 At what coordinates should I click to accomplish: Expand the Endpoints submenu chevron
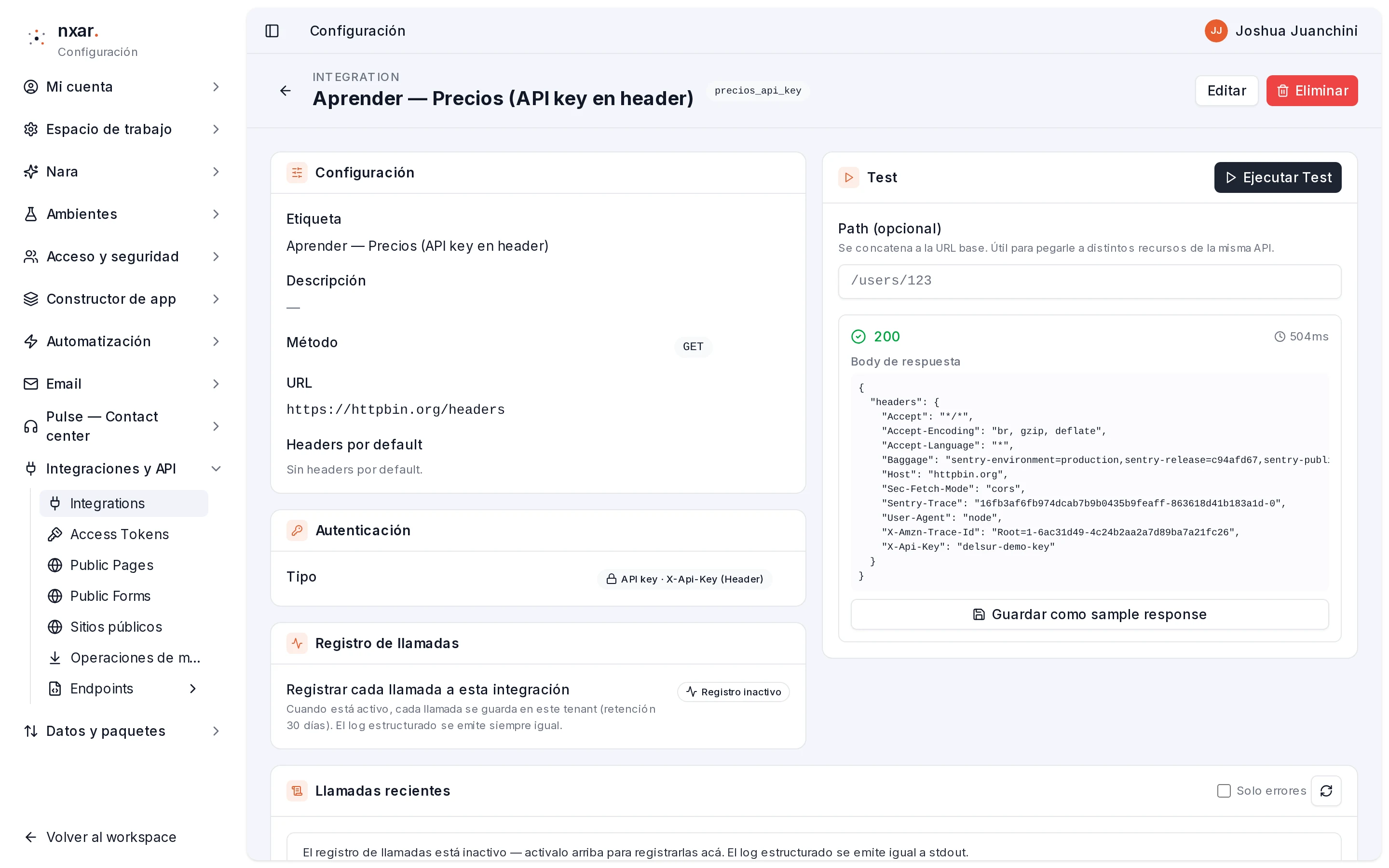(x=193, y=689)
